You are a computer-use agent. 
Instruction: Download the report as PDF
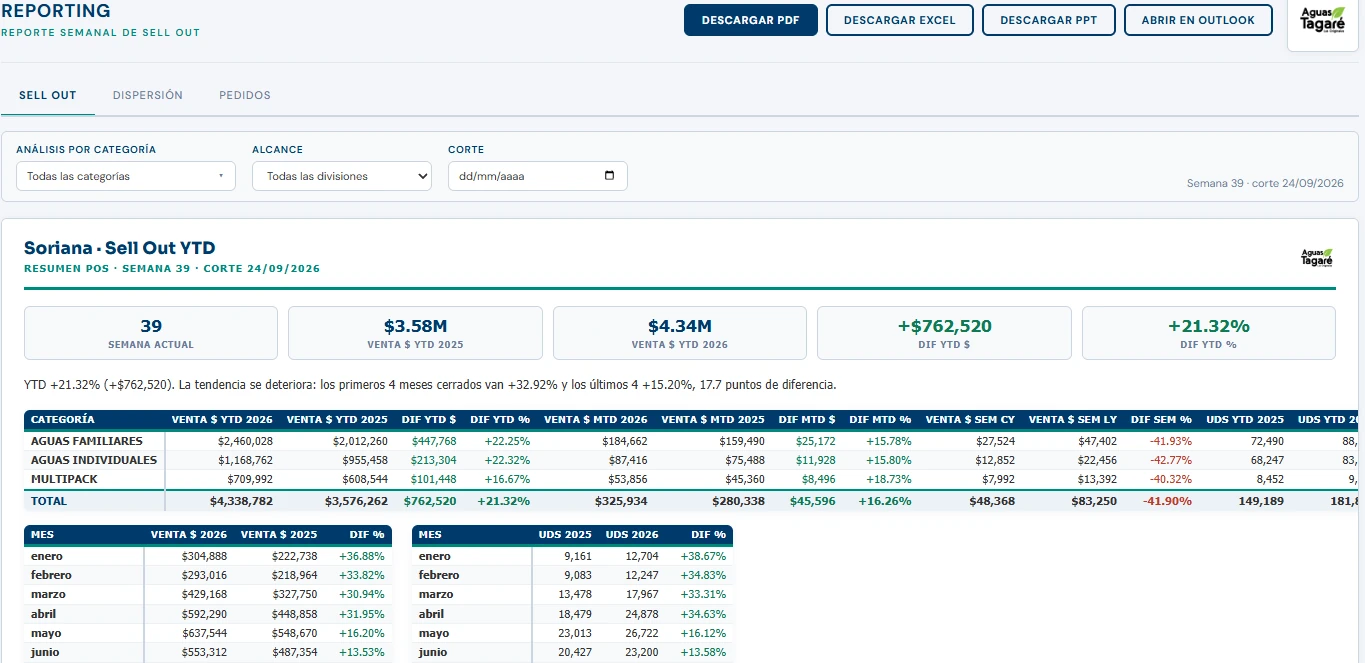pyautogui.click(x=751, y=20)
